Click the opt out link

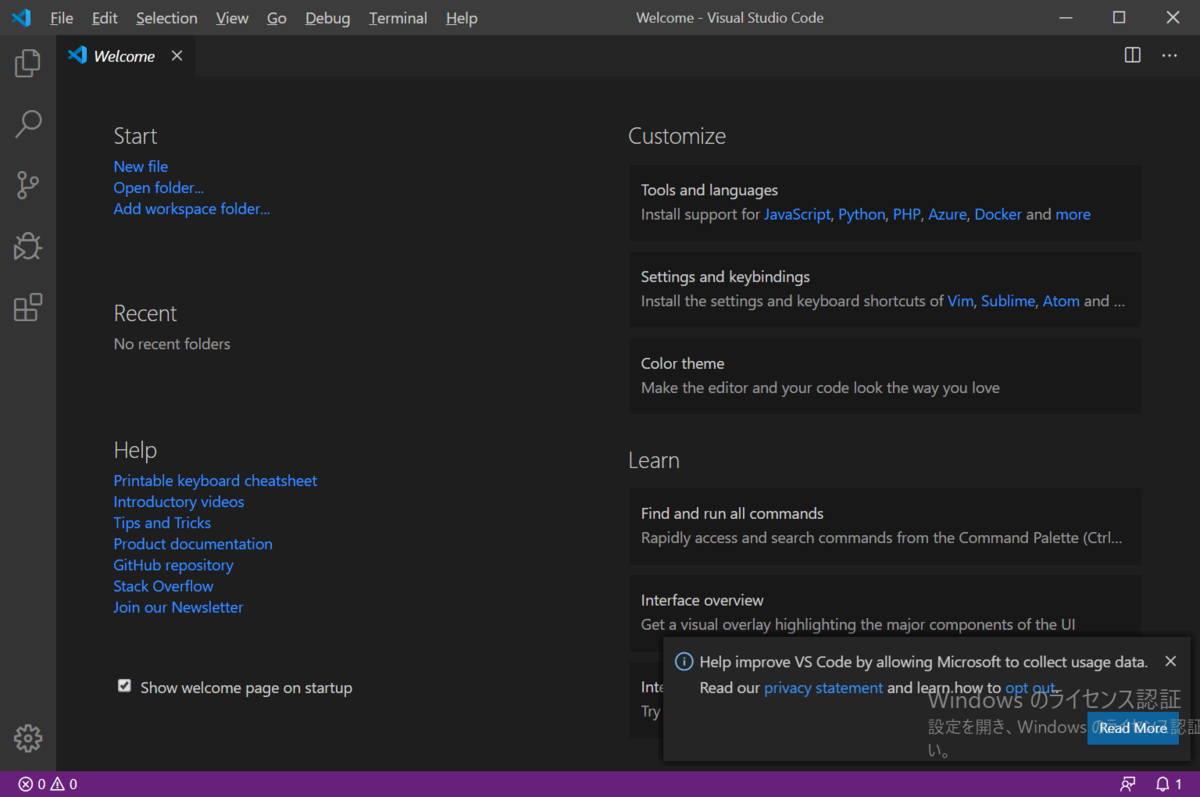(1030, 688)
